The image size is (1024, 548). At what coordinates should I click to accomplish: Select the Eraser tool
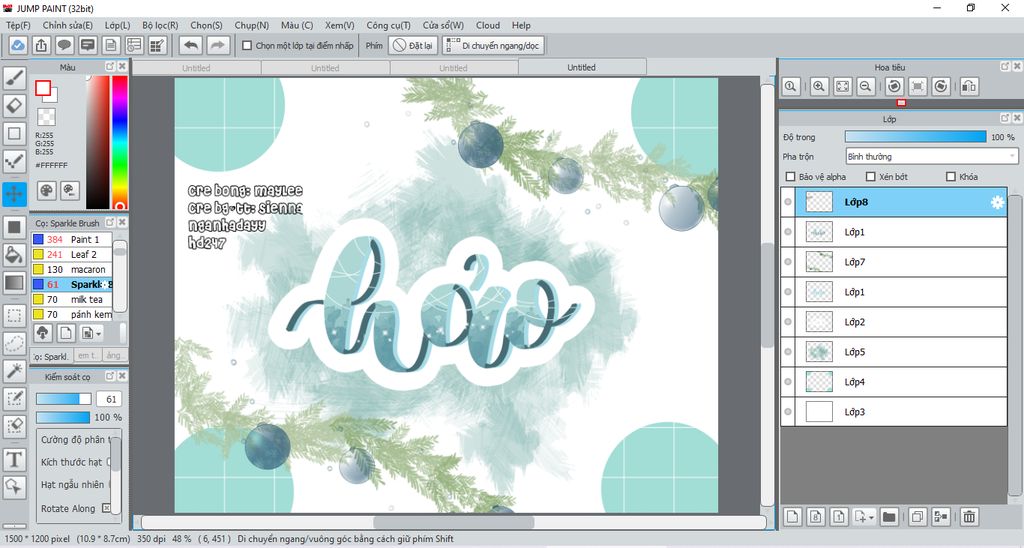coord(14,105)
